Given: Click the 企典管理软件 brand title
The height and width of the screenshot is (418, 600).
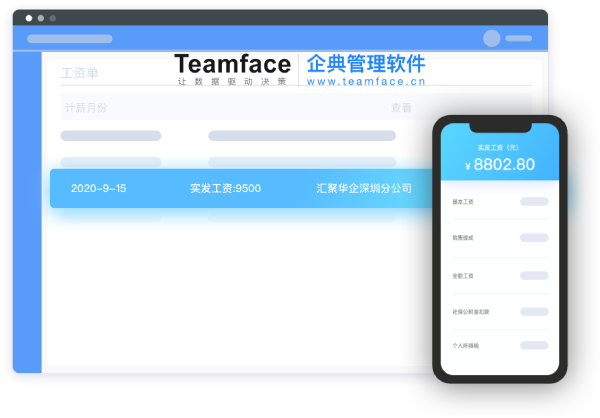Looking at the screenshot, I should pyautogui.click(x=366, y=63).
